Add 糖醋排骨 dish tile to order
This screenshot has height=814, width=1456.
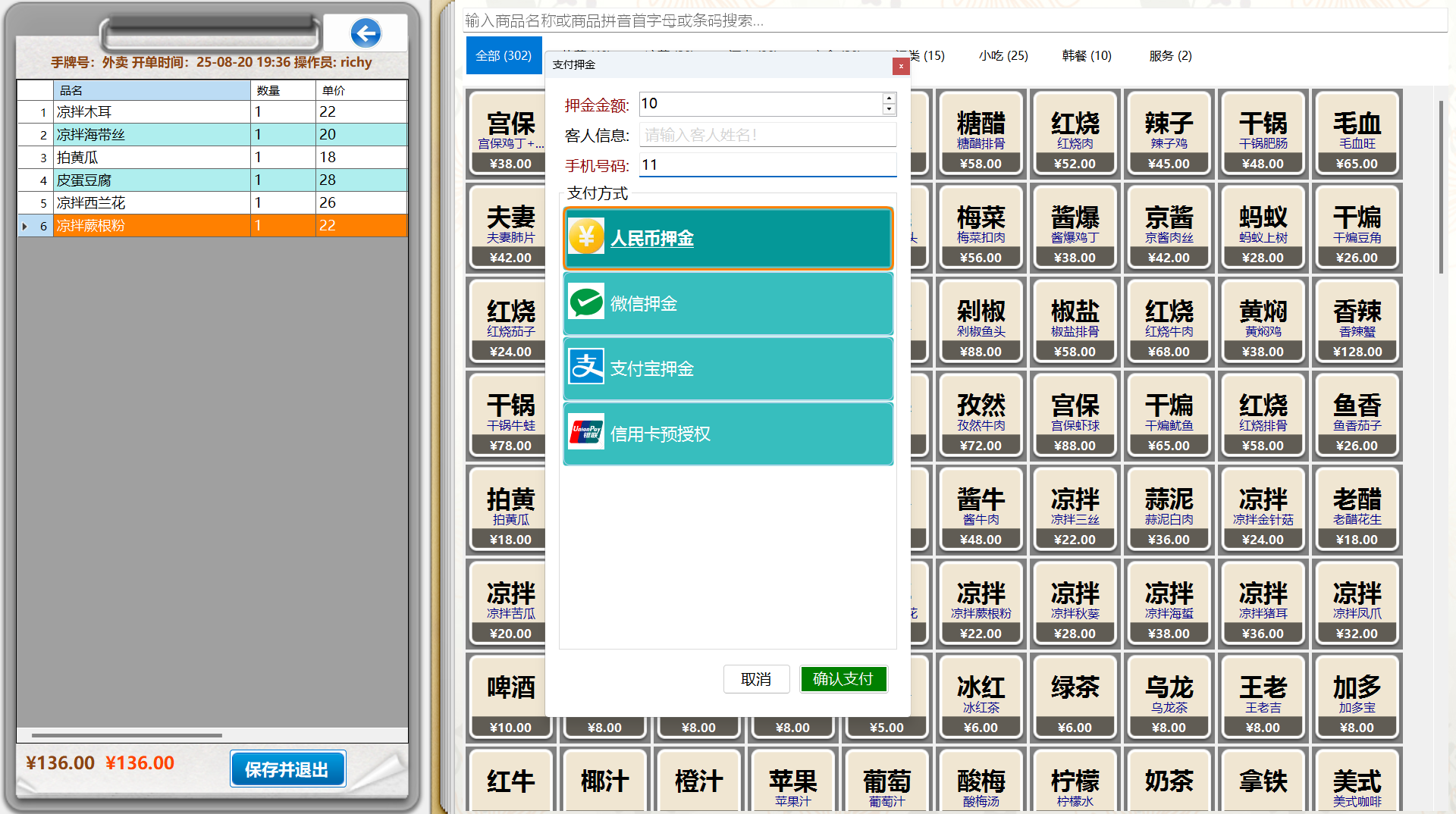tap(980, 134)
